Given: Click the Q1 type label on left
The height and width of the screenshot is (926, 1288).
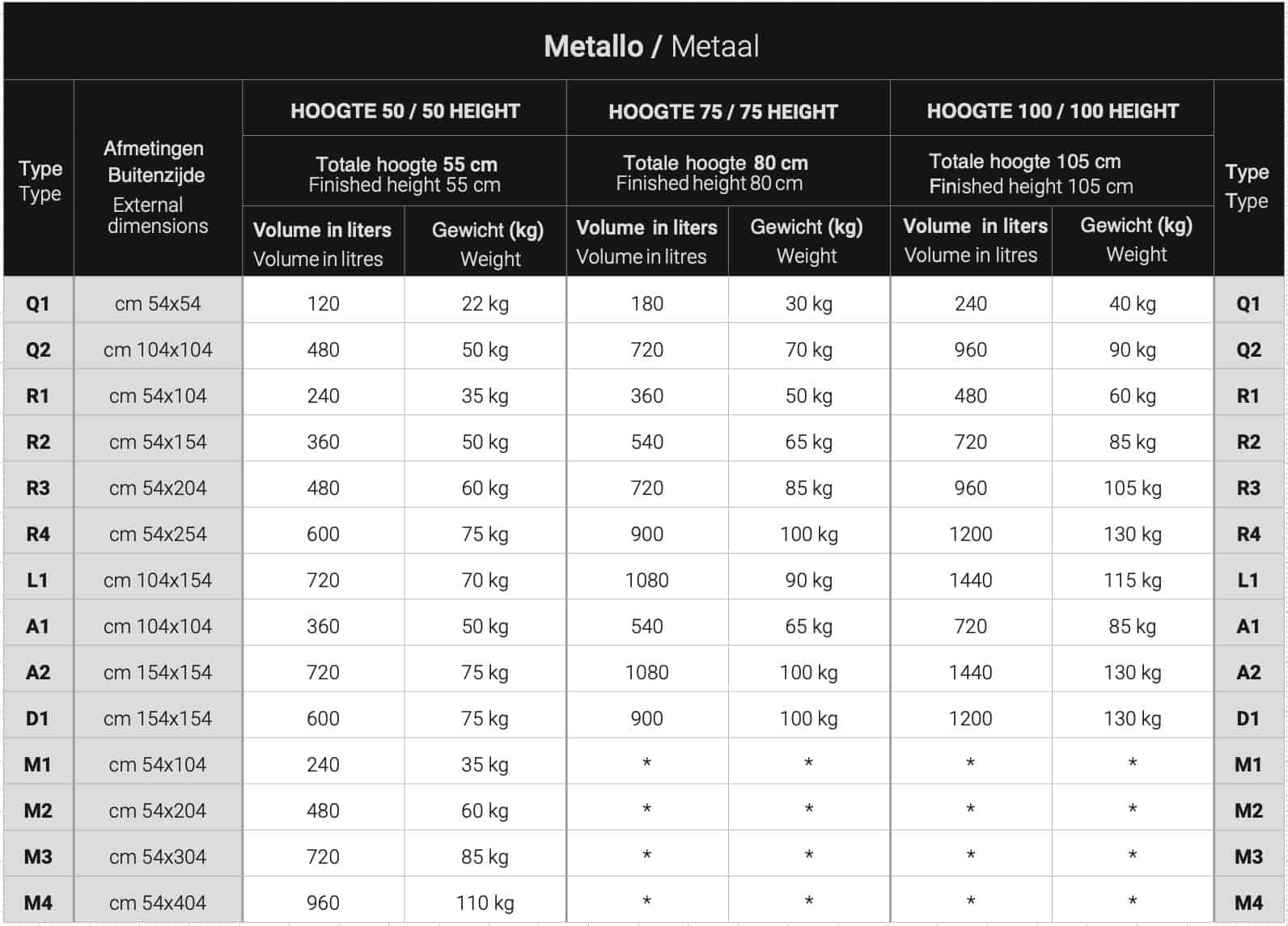Looking at the screenshot, I should (x=38, y=303).
